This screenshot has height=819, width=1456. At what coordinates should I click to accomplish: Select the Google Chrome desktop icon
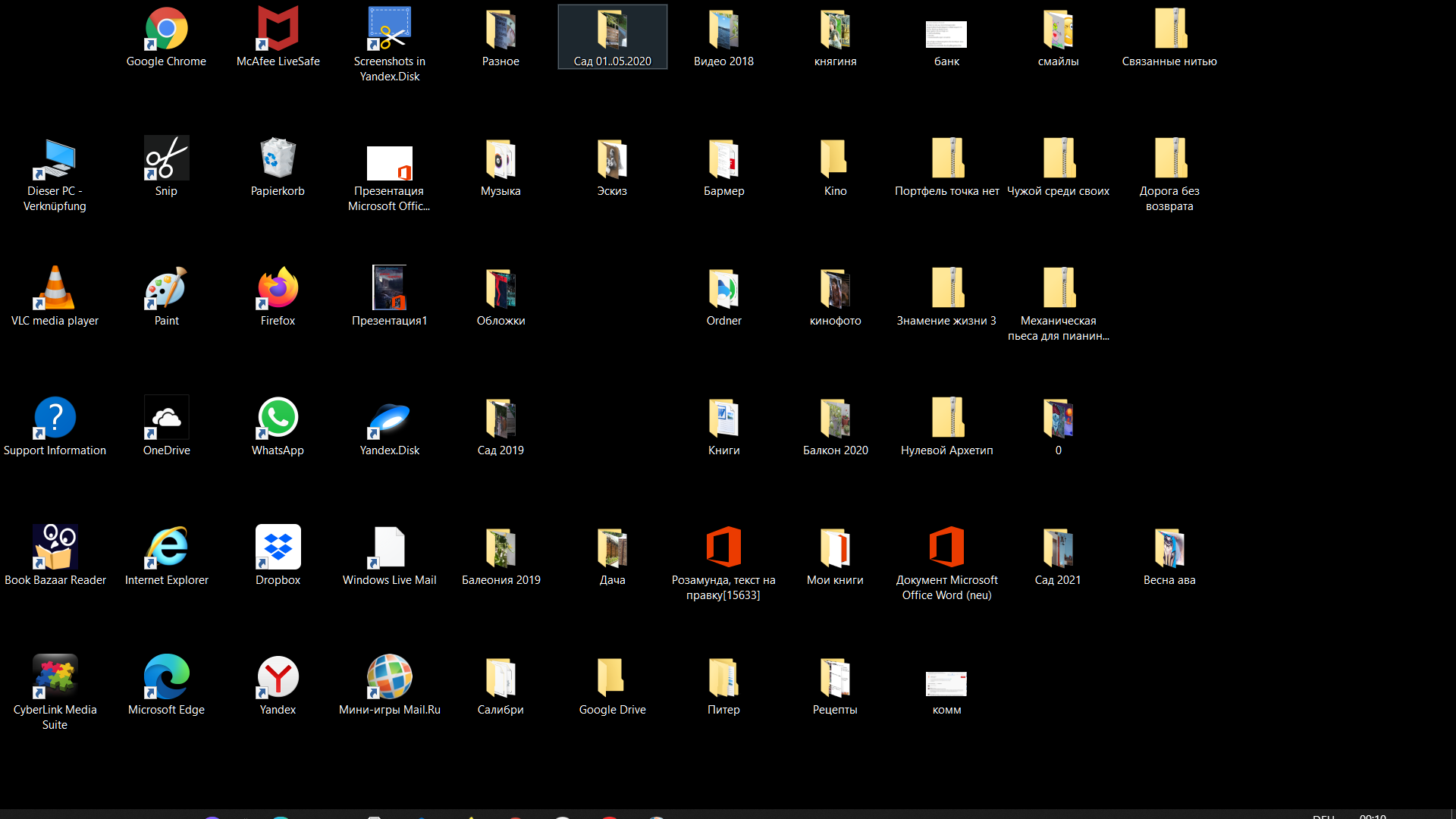click(x=166, y=30)
